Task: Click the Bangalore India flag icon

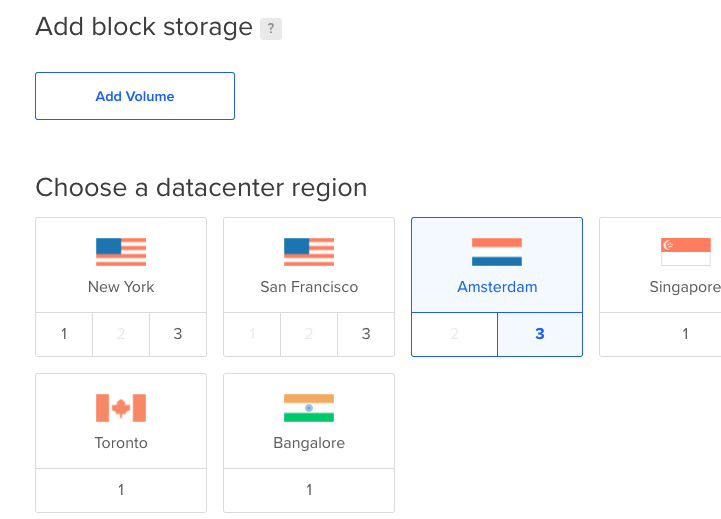Action: pyautogui.click(x=309, y=408)
